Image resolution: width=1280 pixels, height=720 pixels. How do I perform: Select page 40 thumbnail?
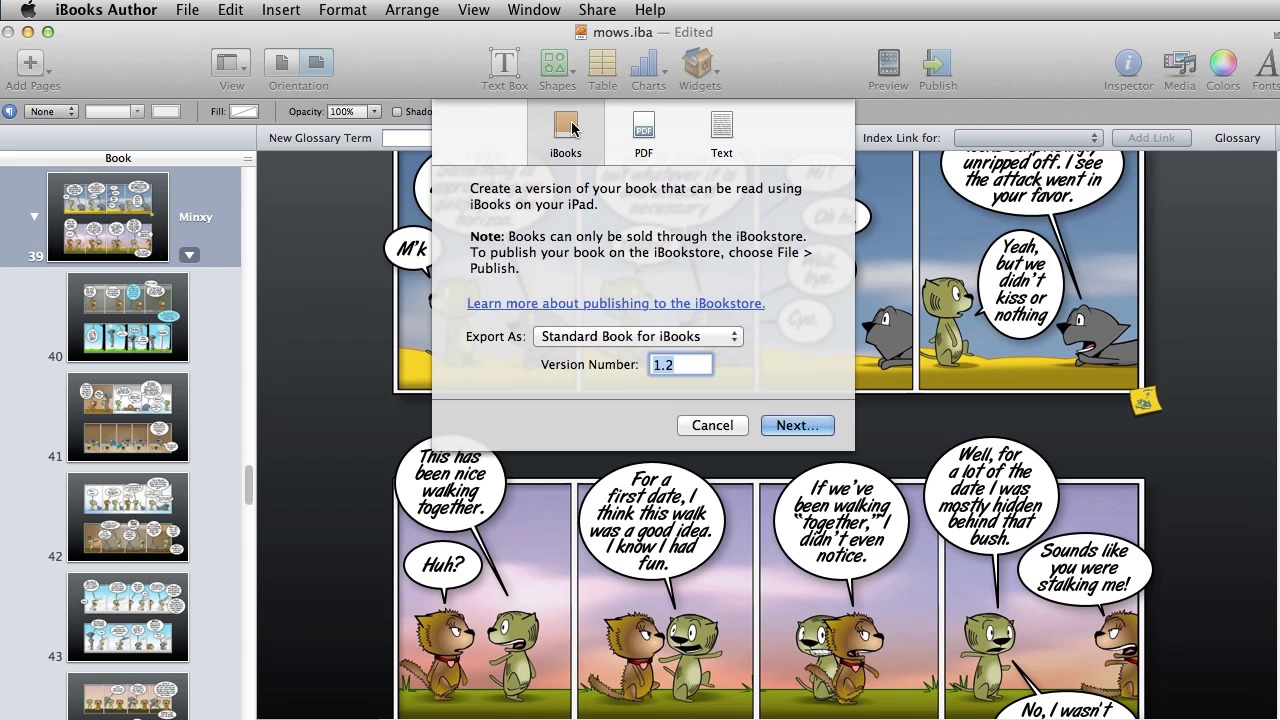coord(127,317)
